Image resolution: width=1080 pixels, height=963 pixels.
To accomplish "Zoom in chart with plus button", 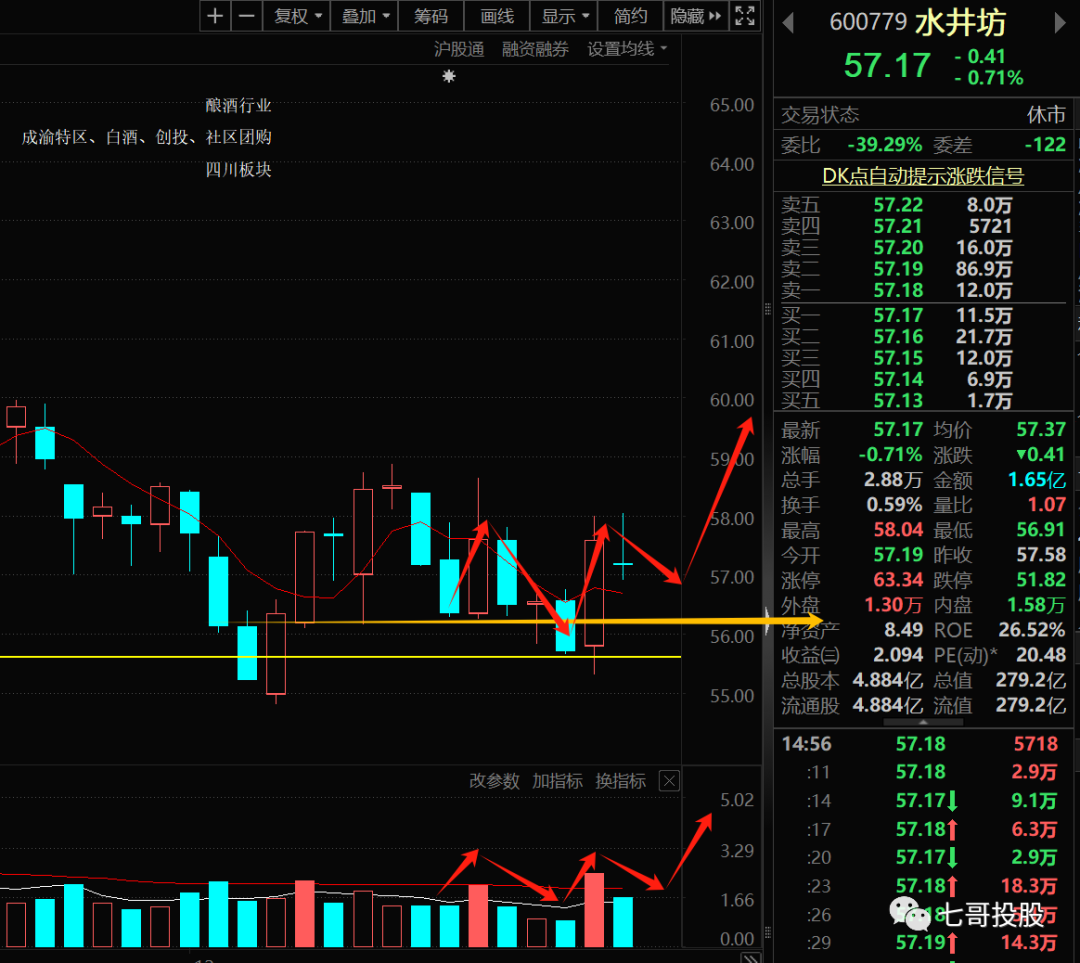I will click(215, 15).
